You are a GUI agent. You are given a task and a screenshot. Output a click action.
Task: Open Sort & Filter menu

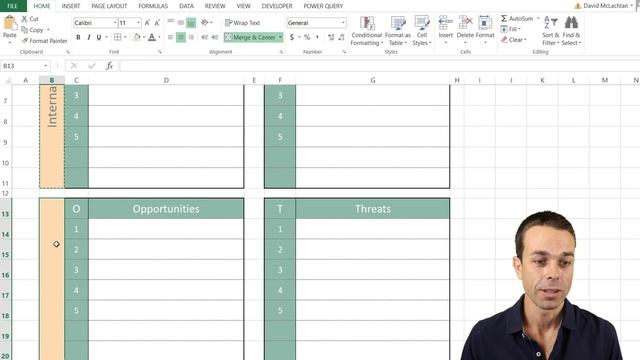tap(550, 31)
